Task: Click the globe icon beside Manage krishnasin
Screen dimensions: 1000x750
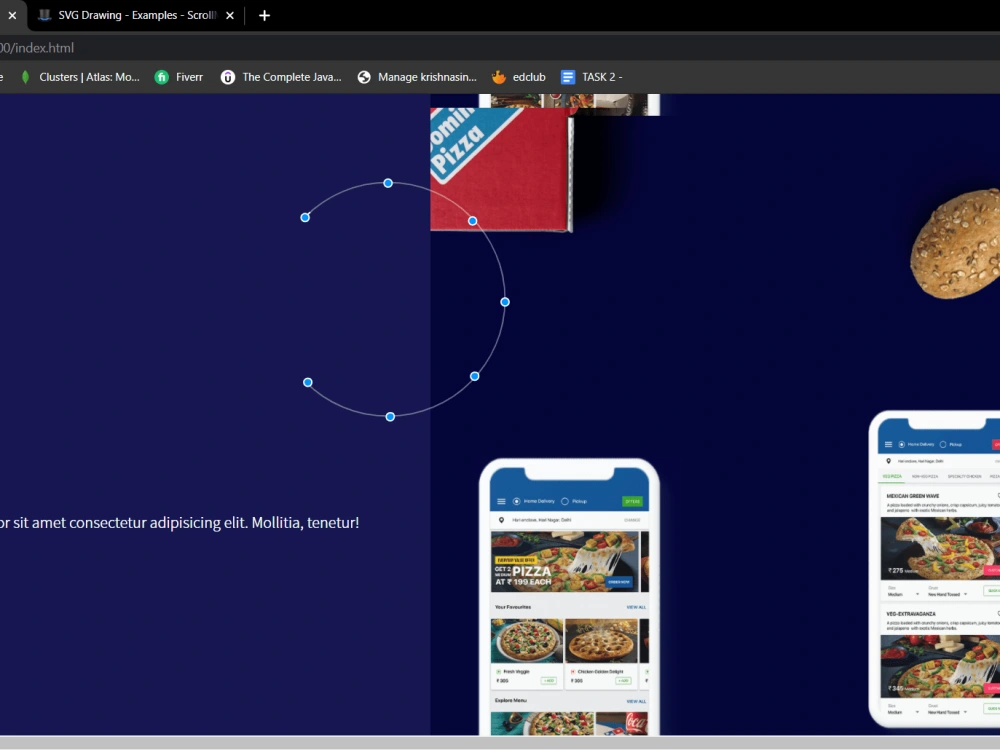Action: [364, 77]
